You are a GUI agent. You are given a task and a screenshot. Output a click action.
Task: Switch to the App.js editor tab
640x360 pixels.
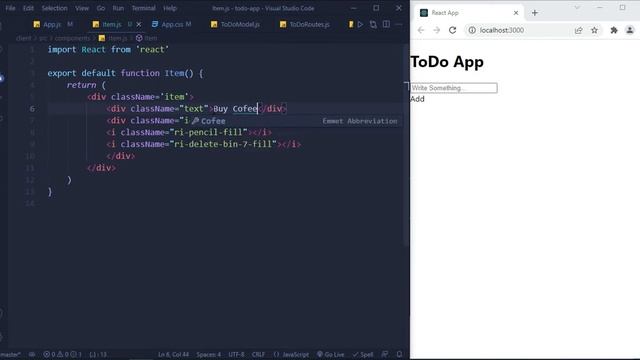tap(53, 24)
